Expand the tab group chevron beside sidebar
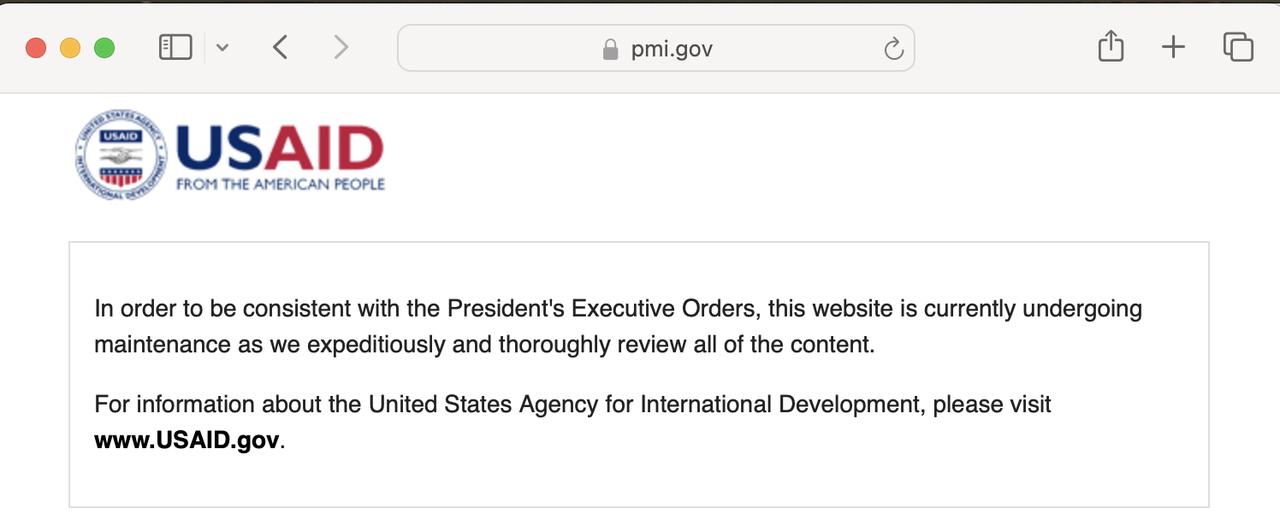1280x520 pixels. point(222,47)
